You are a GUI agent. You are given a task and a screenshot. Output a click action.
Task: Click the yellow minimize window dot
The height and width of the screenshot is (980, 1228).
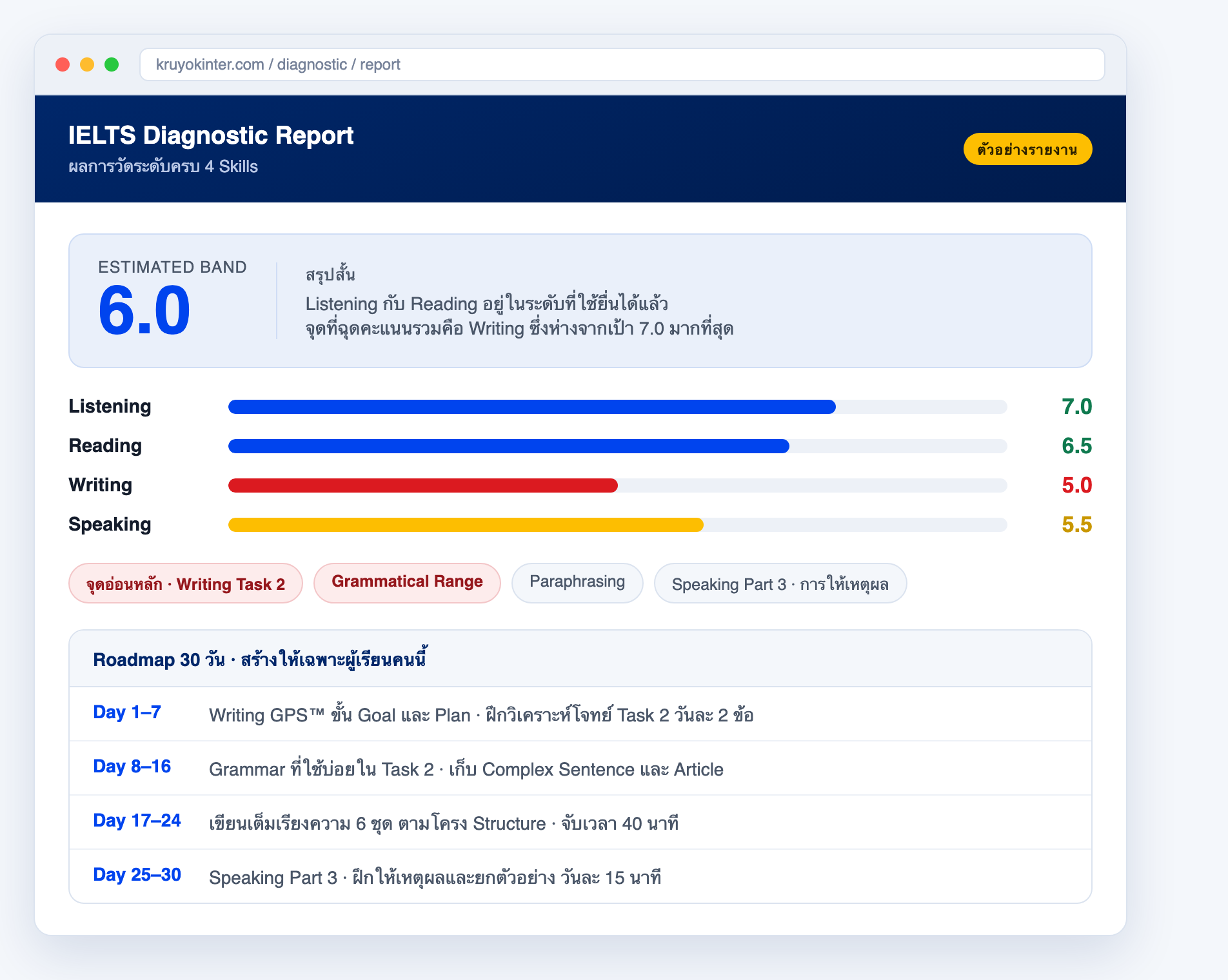[x=87, y=64]
